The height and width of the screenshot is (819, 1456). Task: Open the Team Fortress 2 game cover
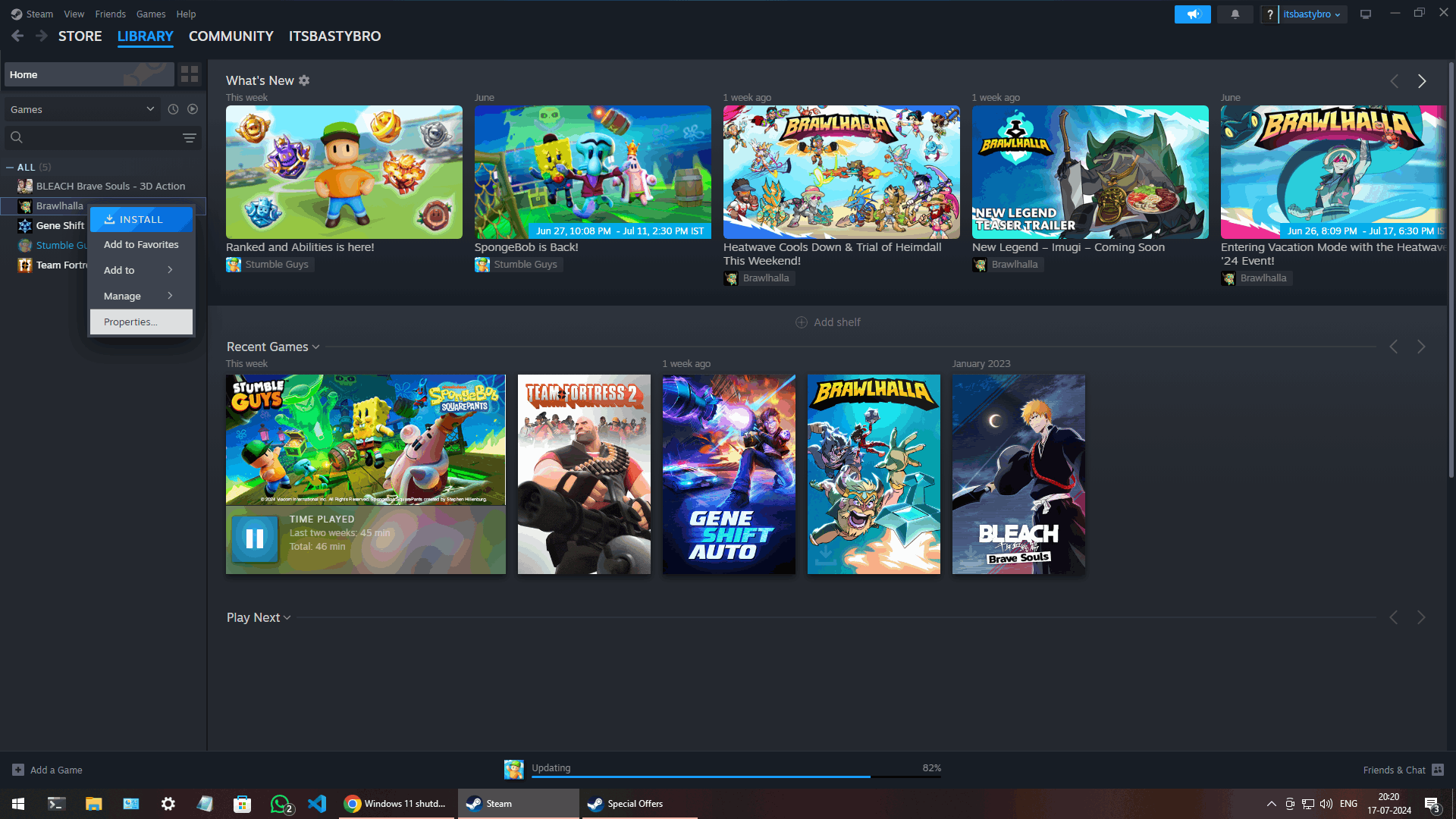click(584, 474)
